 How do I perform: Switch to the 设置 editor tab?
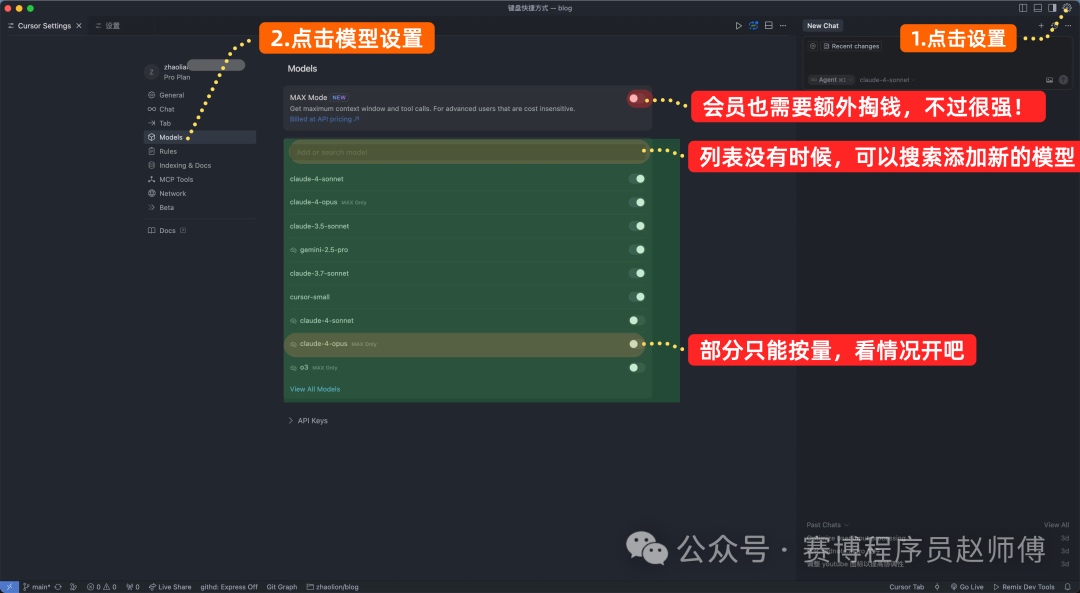(108, 25)
